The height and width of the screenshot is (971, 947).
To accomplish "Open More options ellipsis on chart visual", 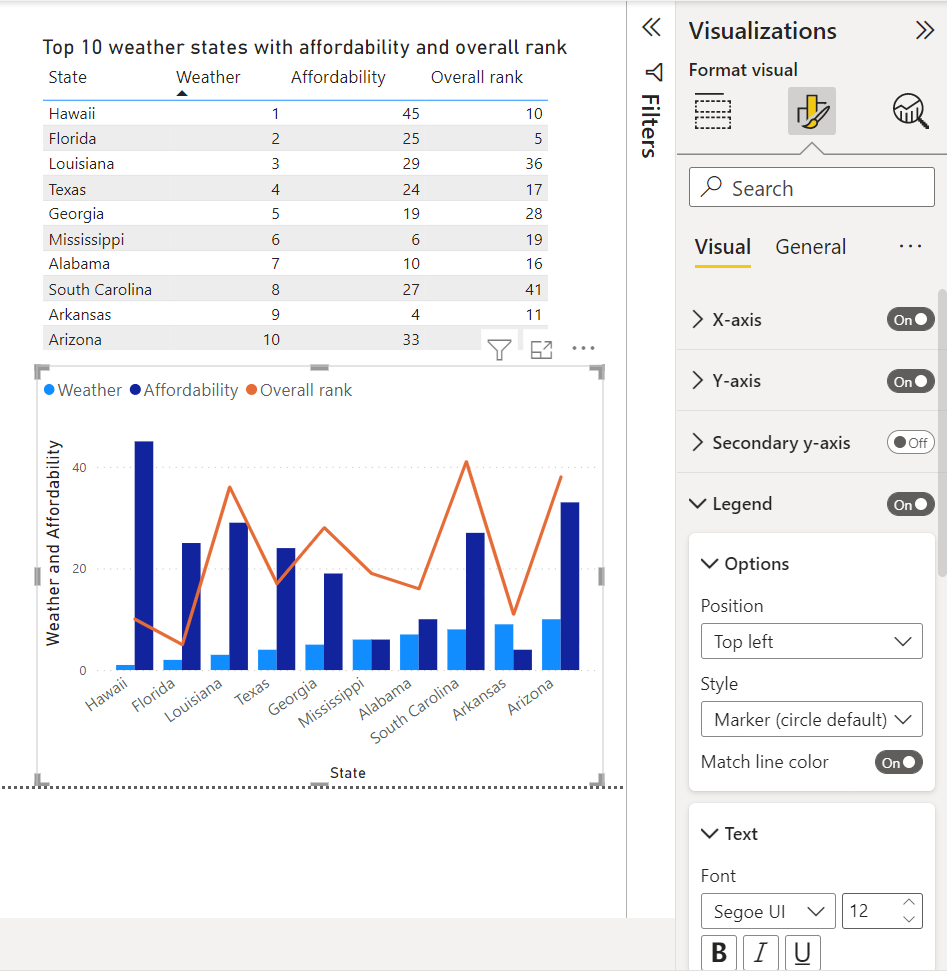I will pos(584,349).
